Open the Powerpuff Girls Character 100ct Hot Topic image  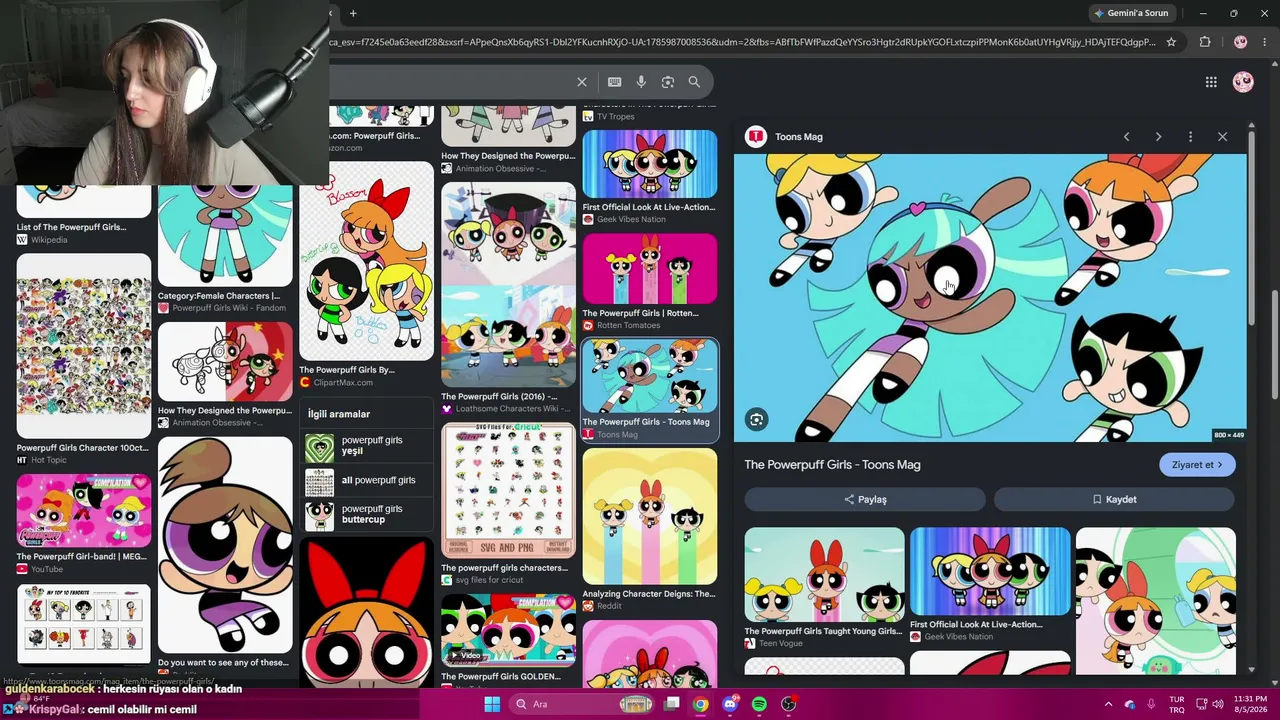(84, 346)
